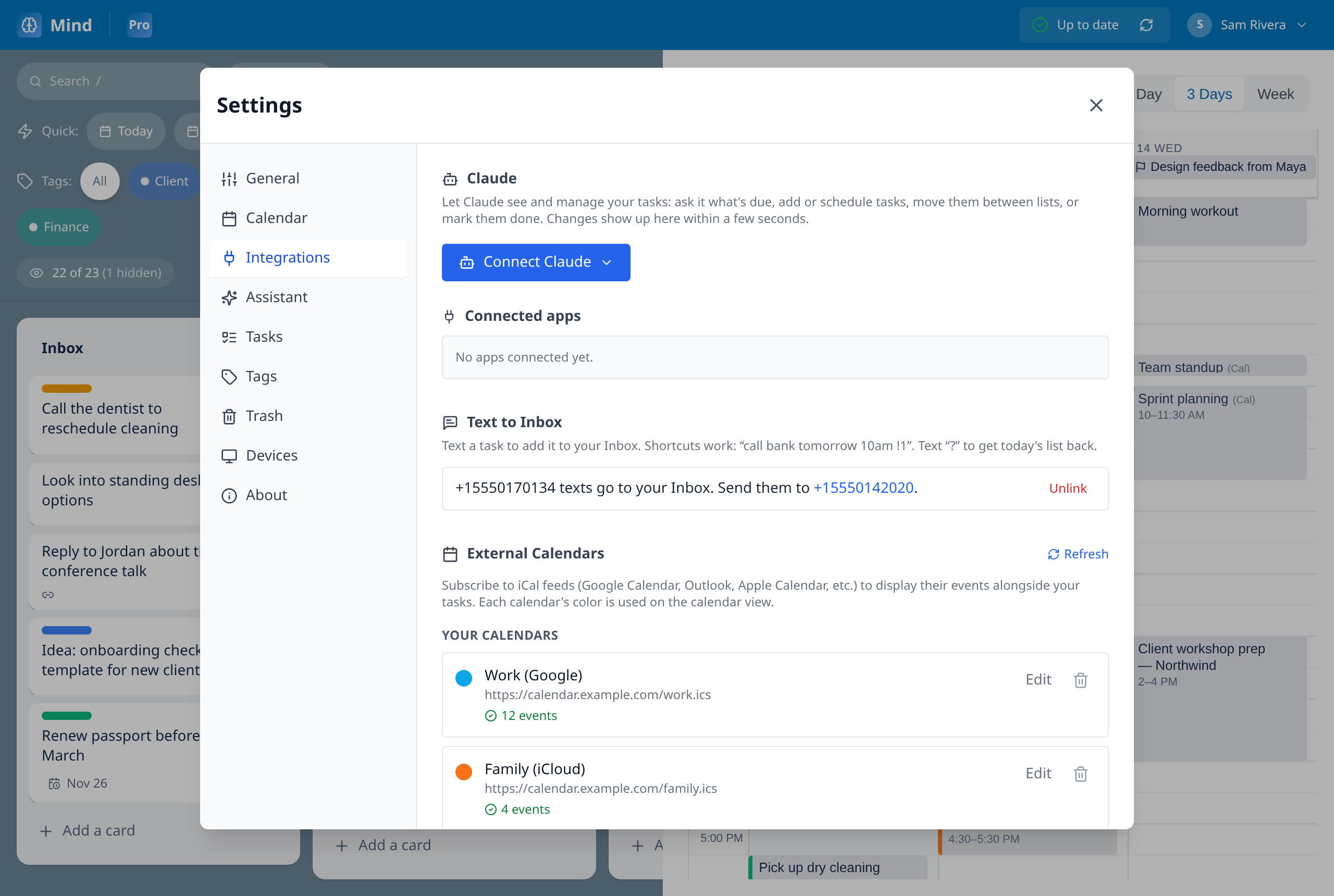Click the Mind brain logo icon
The image size is (1334, 896).
[x=29, y=25]
